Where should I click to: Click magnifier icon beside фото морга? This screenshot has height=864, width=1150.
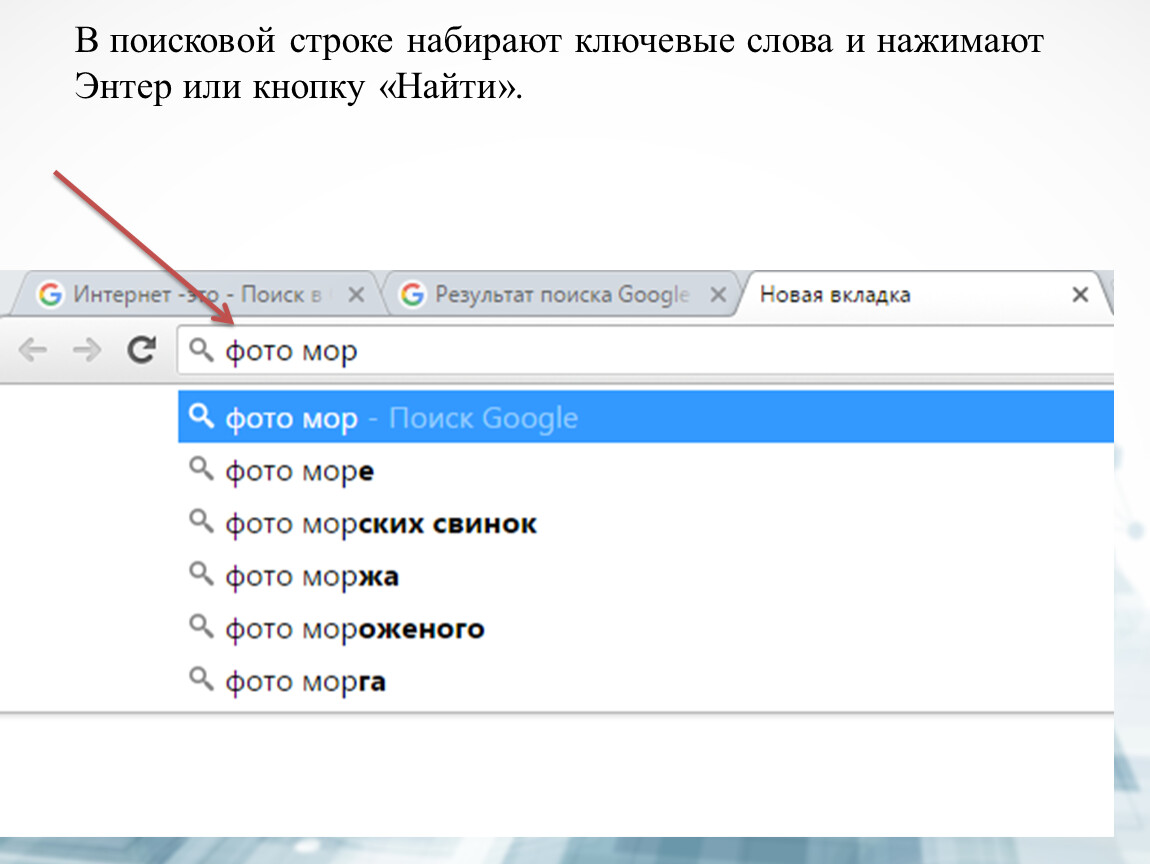click(x=201, y=680)
